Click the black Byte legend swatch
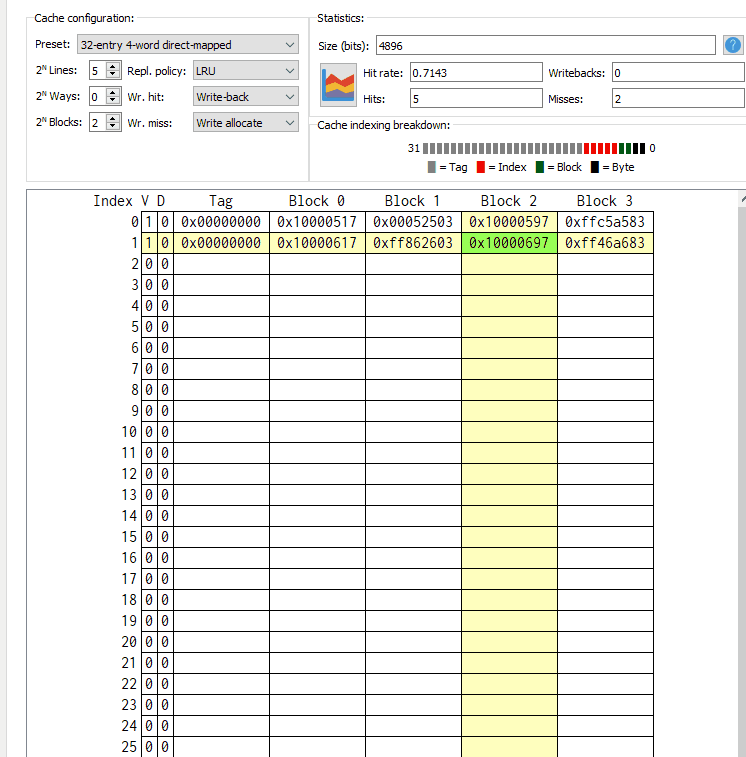 pyautogui.click(x=595, y=167)
